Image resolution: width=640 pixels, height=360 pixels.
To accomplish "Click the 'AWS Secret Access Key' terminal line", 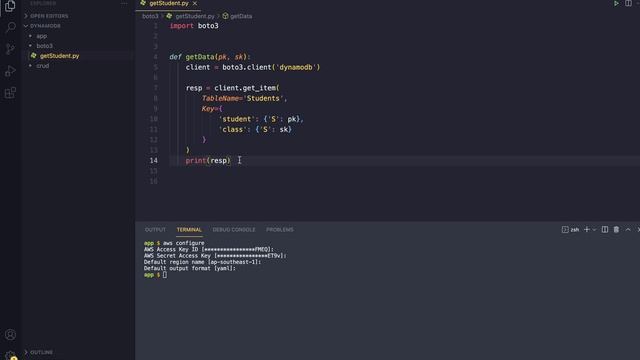I will click(x=215, y=256).
